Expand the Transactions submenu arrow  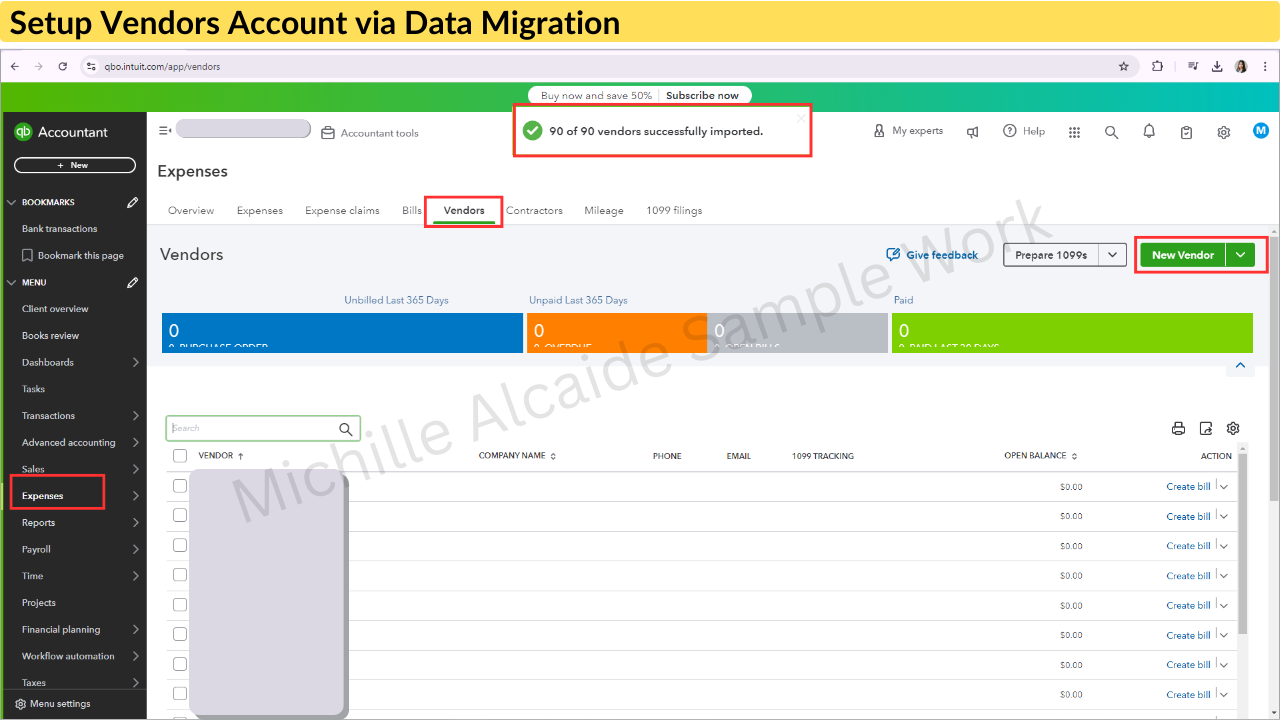click(x=136, y=415)
